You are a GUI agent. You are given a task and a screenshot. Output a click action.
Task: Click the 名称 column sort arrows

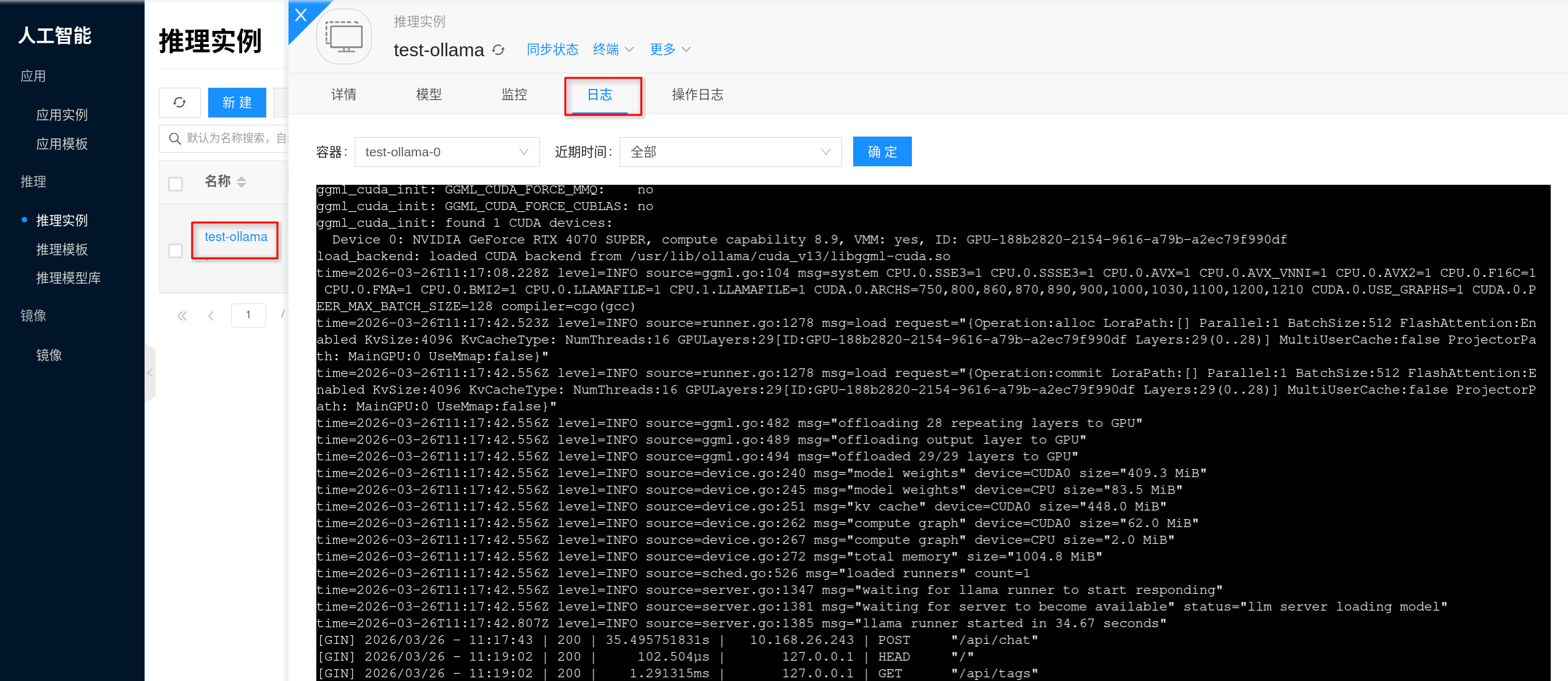pos(242,182)
